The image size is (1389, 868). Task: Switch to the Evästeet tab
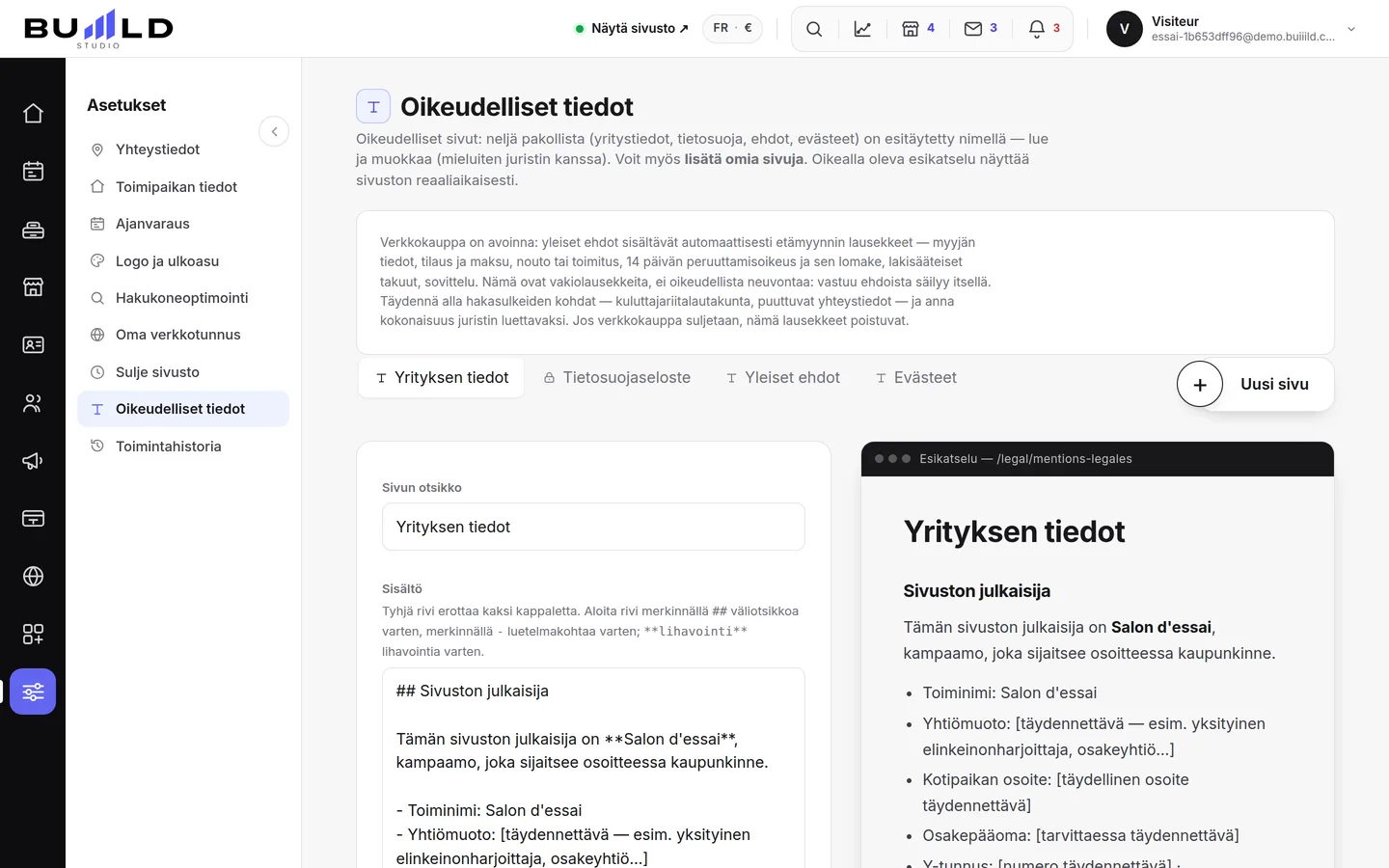pyautogui.click(x=916, y=378)
